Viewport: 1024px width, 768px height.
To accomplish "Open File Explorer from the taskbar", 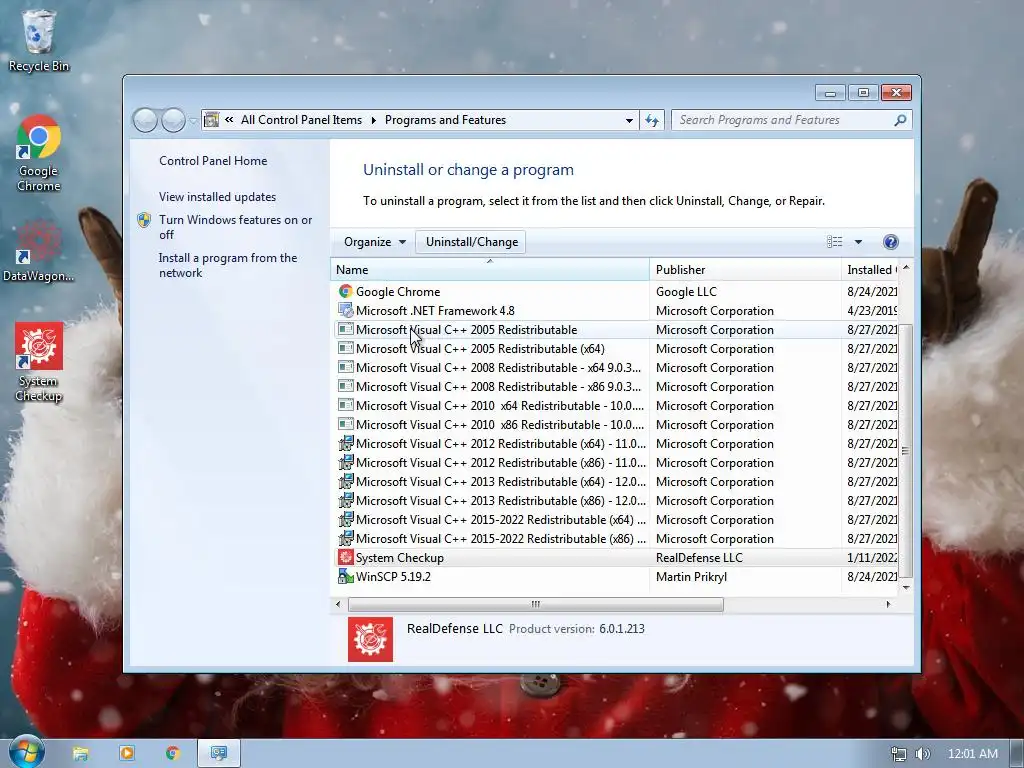I will [80, 754].
